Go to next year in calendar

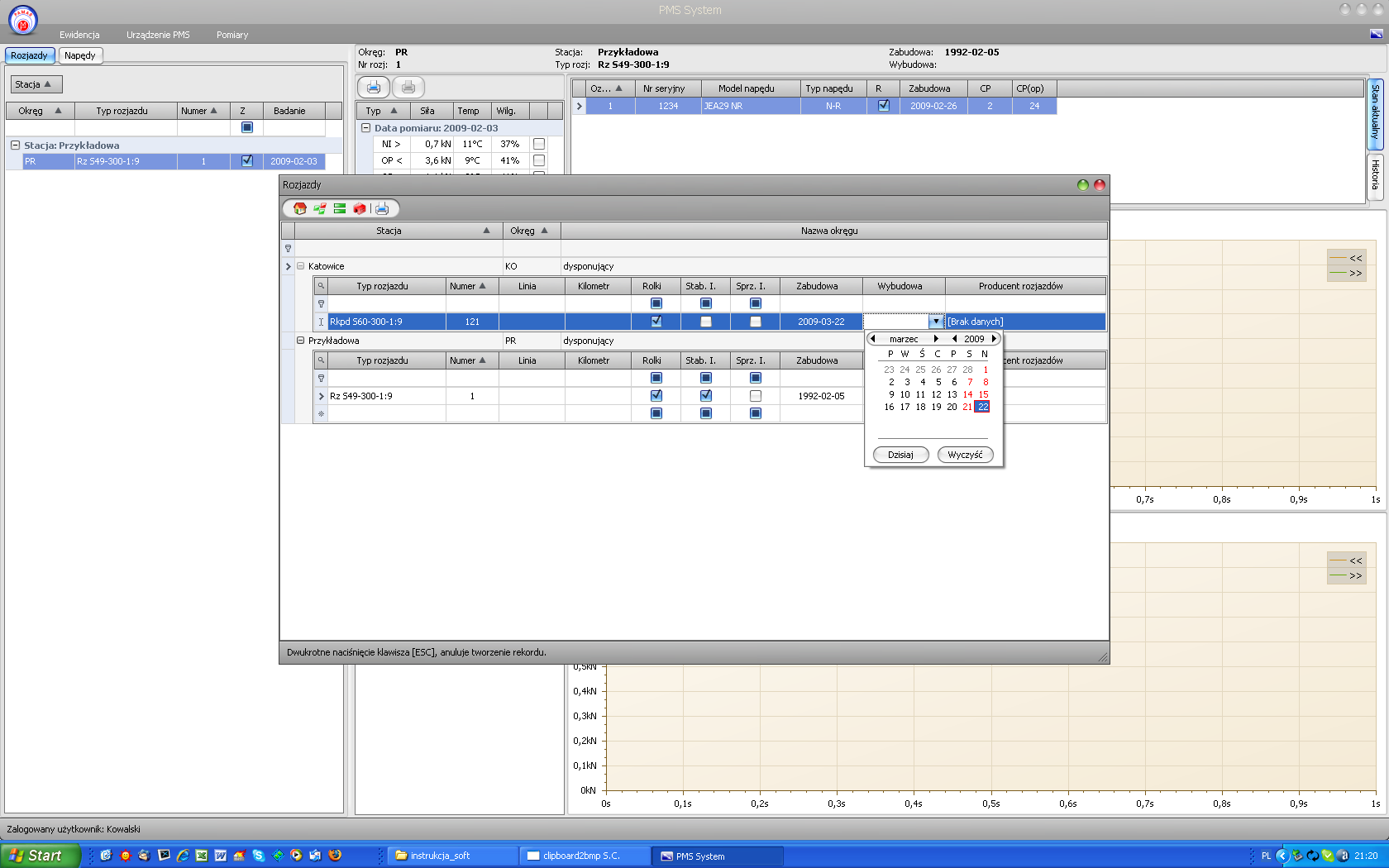[994, 339]
